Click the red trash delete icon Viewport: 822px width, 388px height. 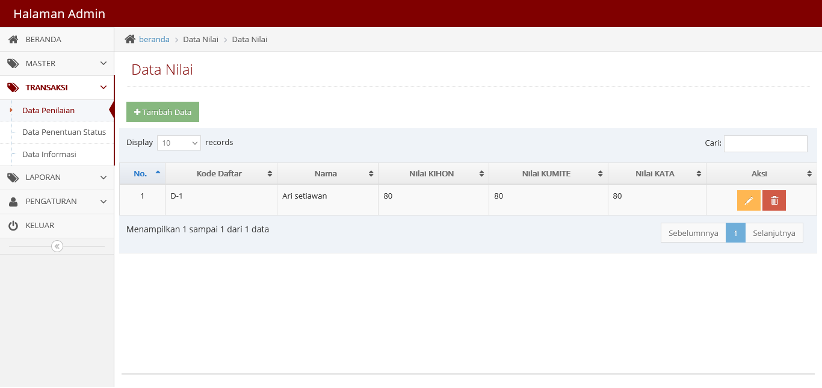tap(774, 200)
